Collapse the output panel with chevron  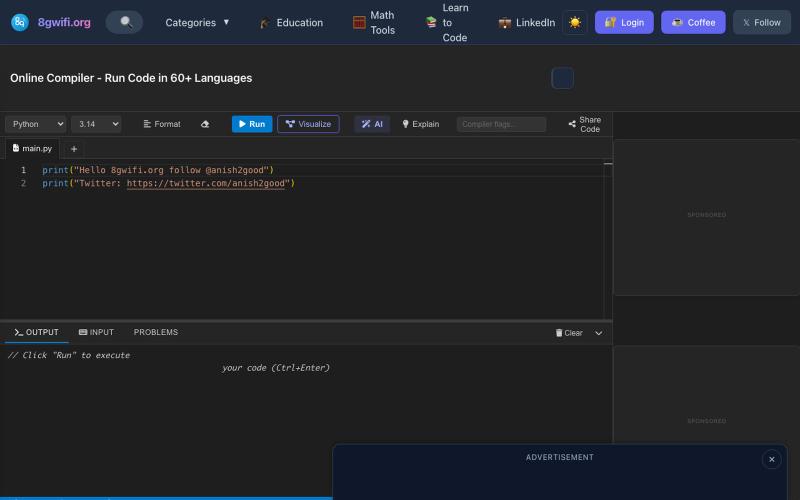tap(598, 333)
